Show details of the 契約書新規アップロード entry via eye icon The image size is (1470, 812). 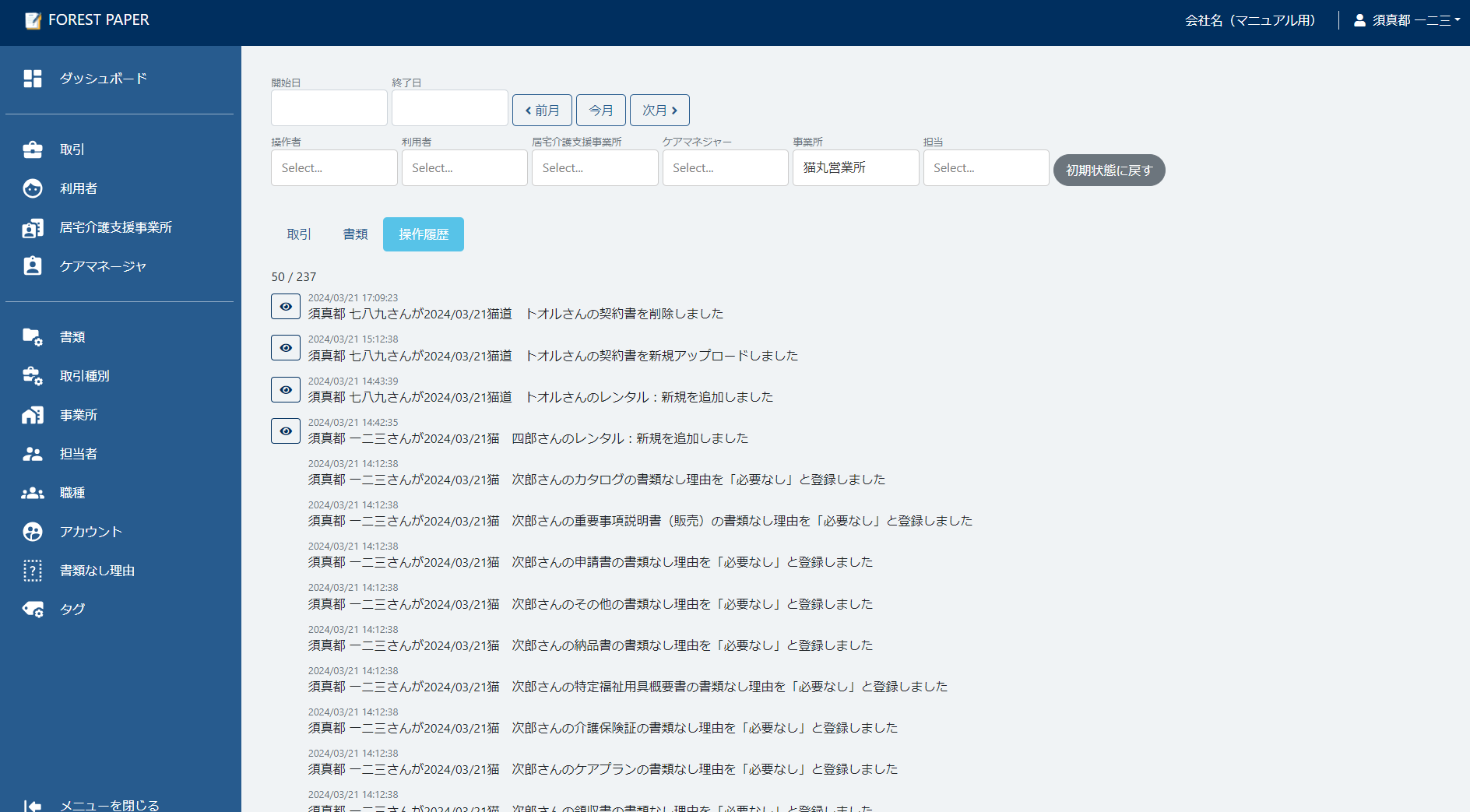(285, 347)
